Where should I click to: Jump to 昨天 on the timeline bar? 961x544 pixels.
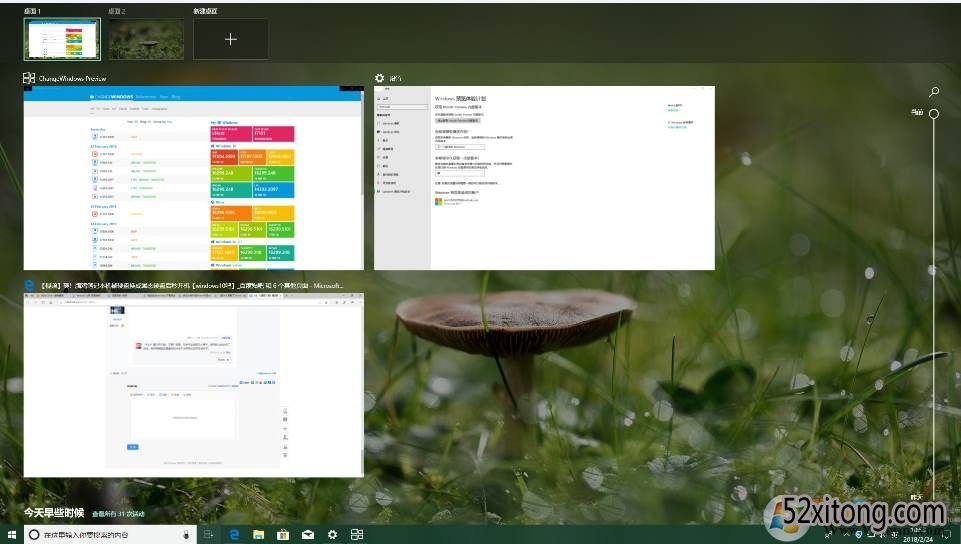point(916,497)
